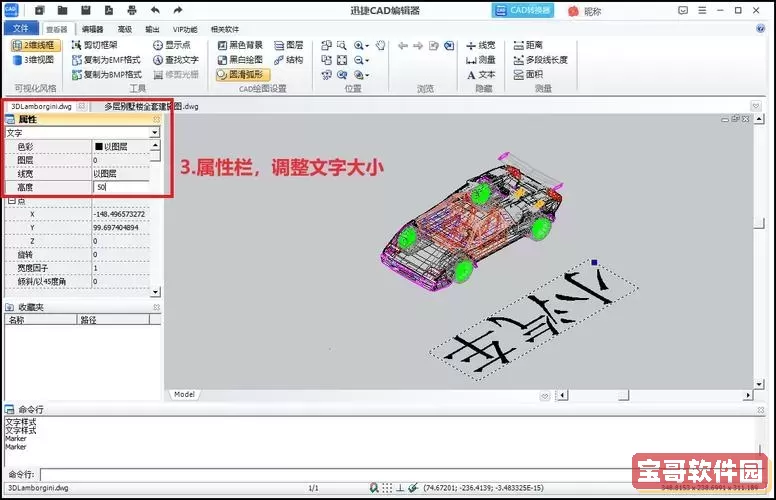Close the 3DLamborgini.dwg document tab
776x500 pixels.
82,106
